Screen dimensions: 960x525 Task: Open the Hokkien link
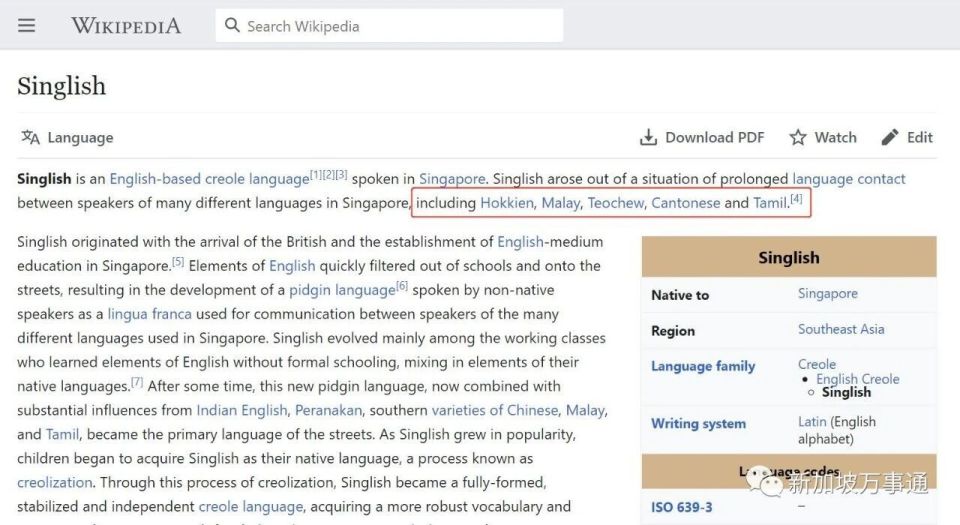pos(507,203)
